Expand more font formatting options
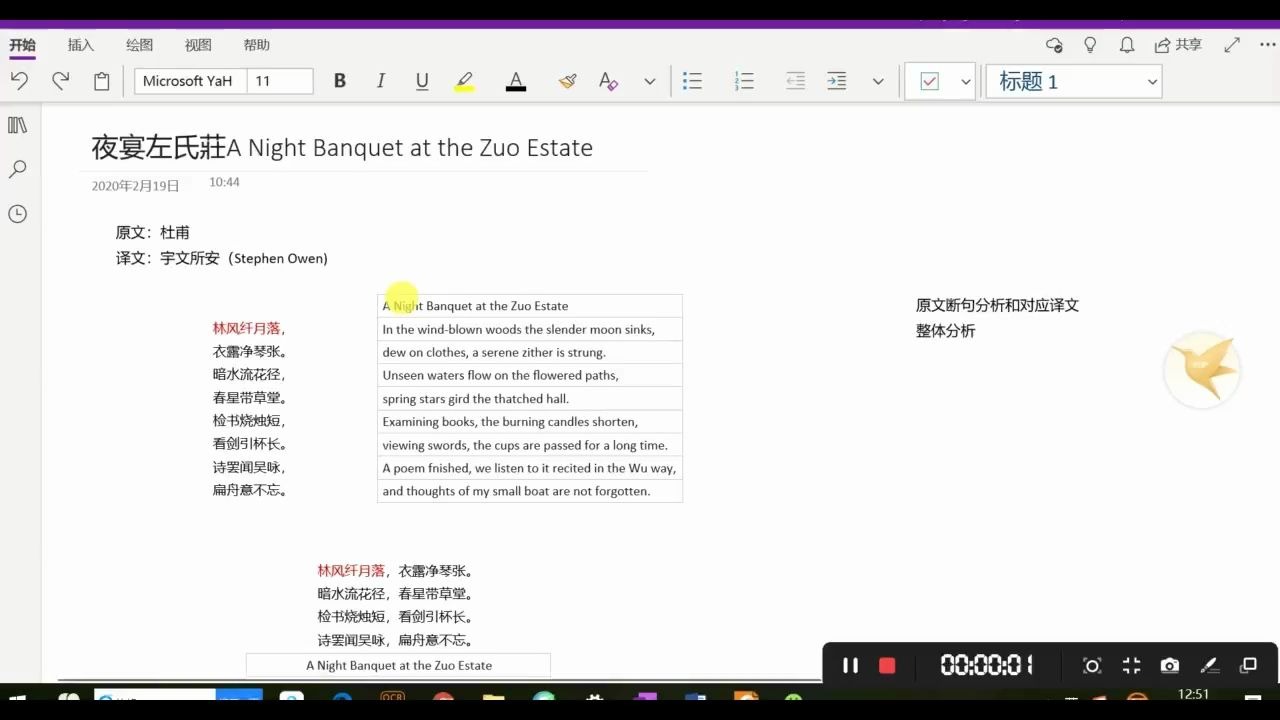Screen dimensions: 1280x720 tap(650, 81)
